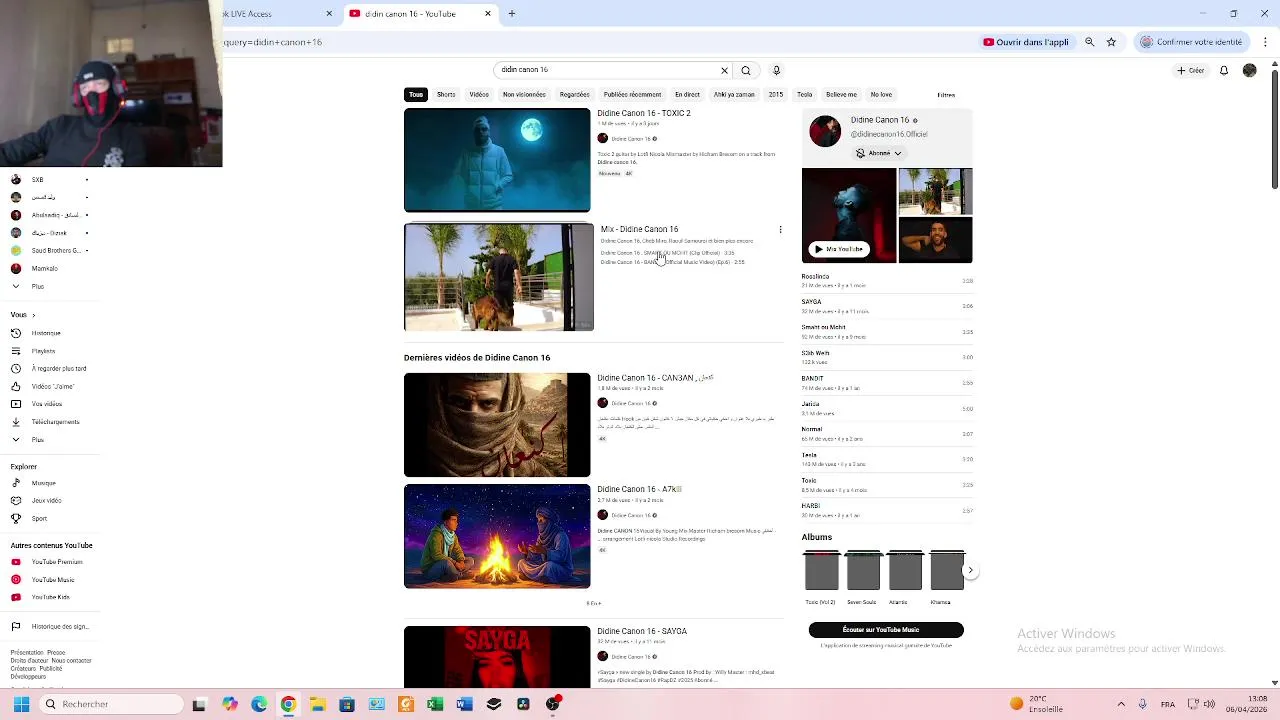1280x720 pixels.
Task: Open Jeux vidéo under Explorer
Action: click(46, 500)
